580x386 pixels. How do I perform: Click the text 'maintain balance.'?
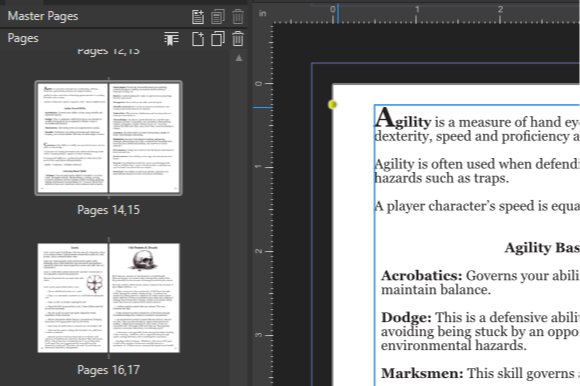pyautogui.click(x=436, y=290)
